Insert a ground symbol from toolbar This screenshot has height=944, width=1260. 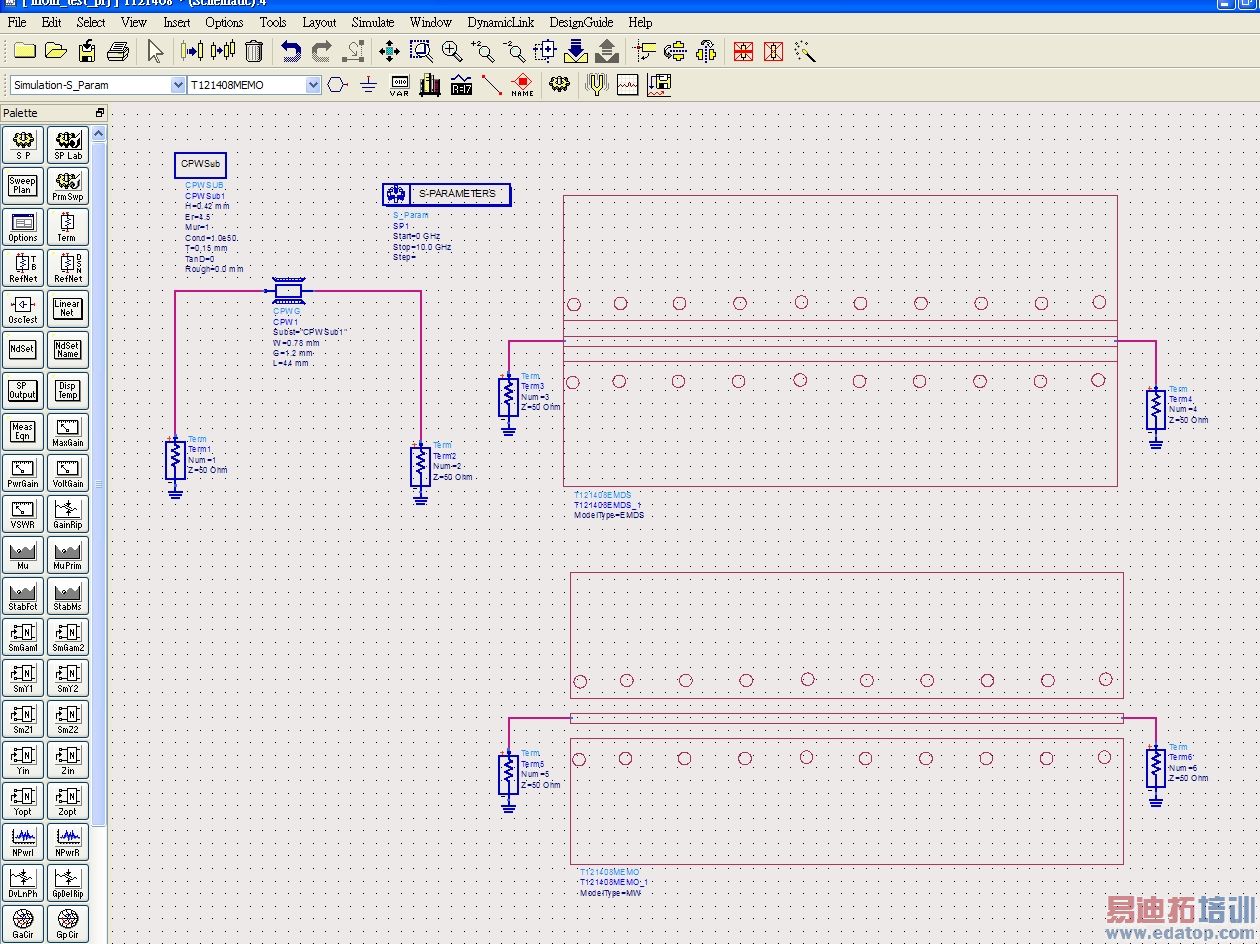tap(368, 85)
